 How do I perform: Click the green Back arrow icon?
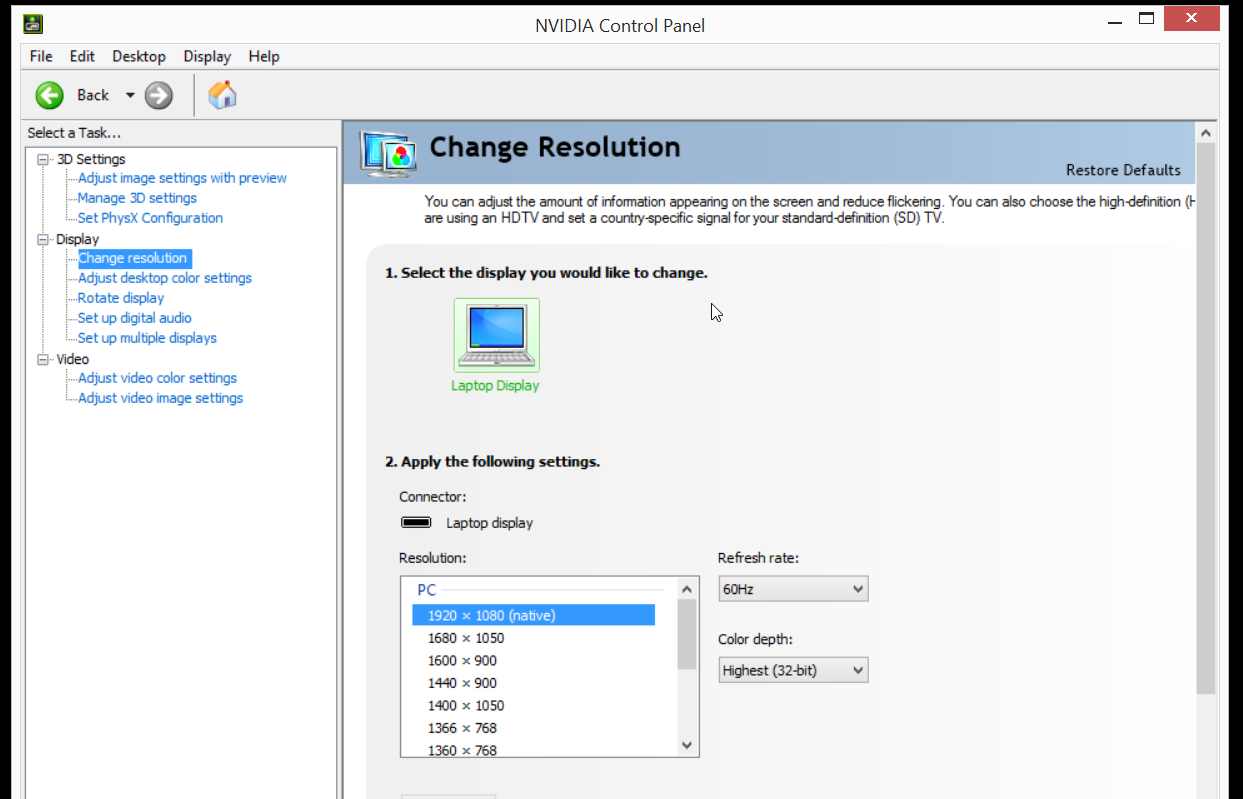pos(49,95)
